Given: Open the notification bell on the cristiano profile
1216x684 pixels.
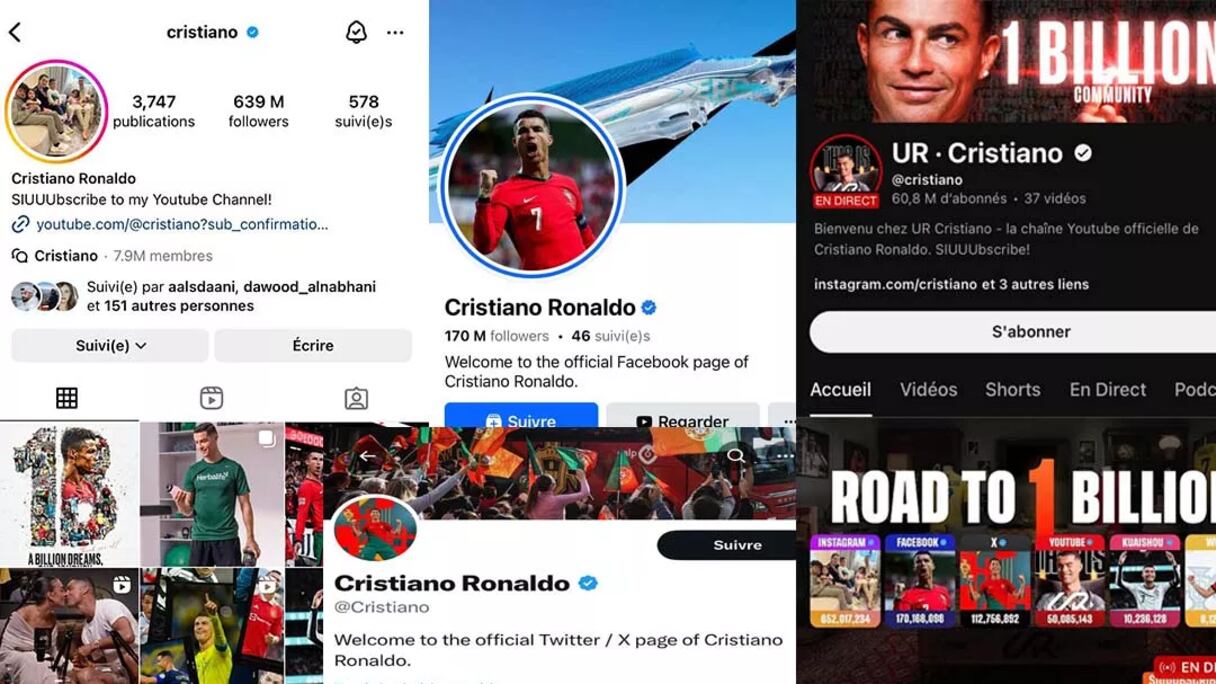Looking at the screenshot, I should tap(356, 32).
